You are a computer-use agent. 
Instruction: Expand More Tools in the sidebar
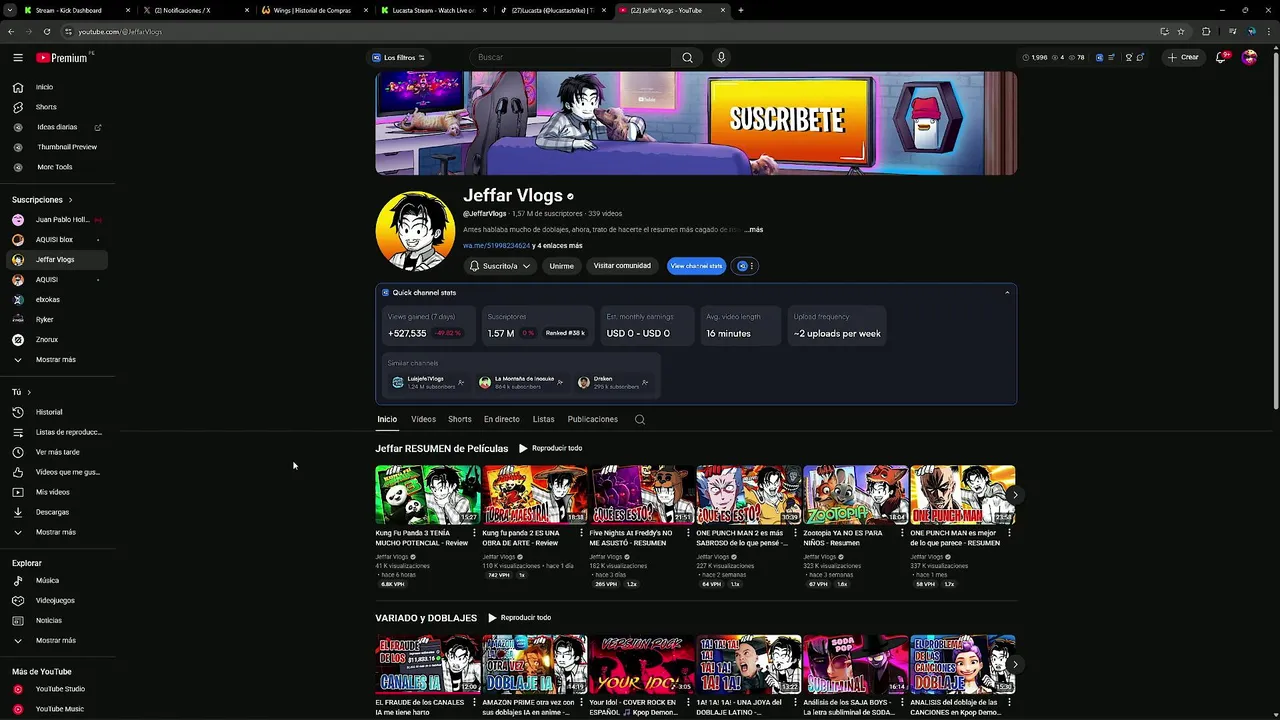[57, 167]
